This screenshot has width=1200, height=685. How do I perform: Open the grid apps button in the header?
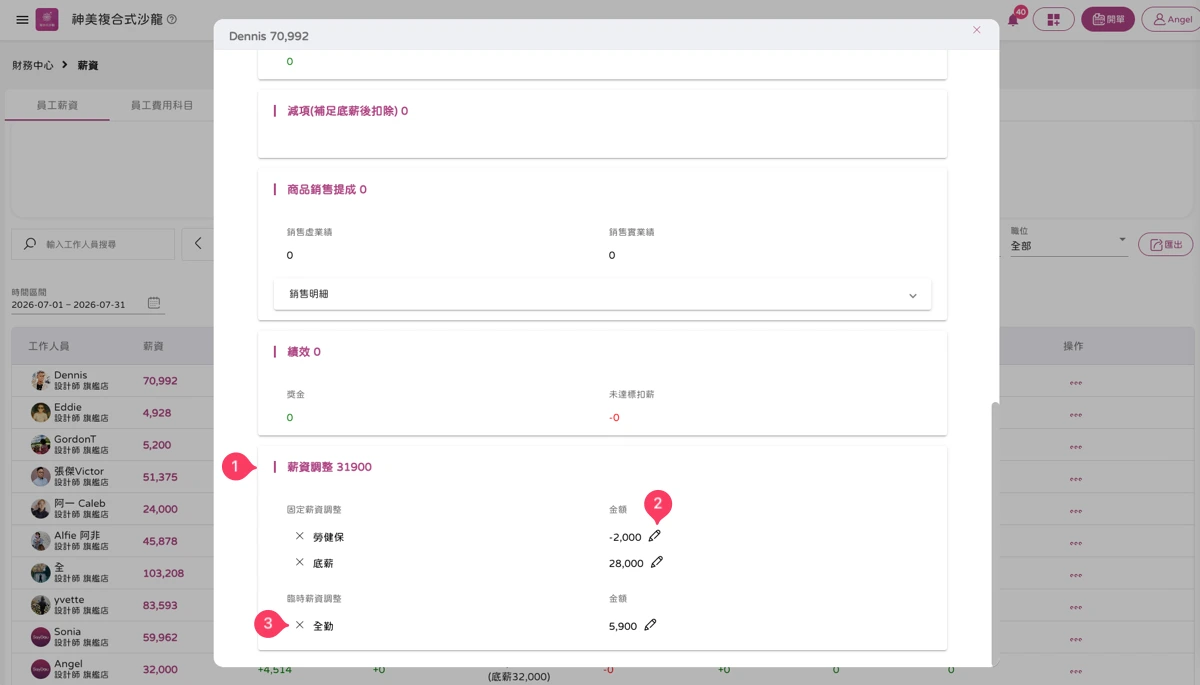coord(1053,19)
